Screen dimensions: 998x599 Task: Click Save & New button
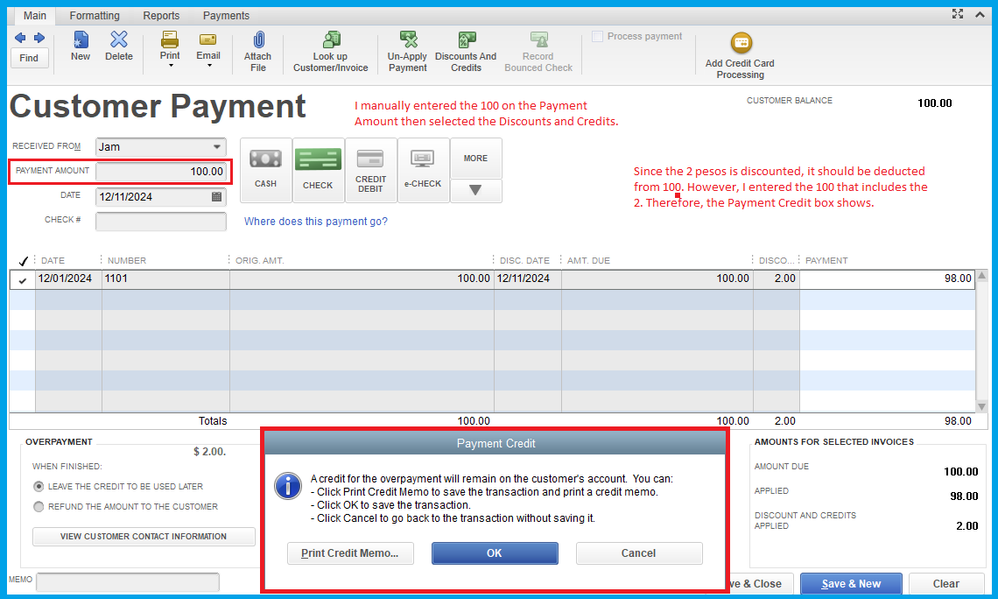click(851, 584)
